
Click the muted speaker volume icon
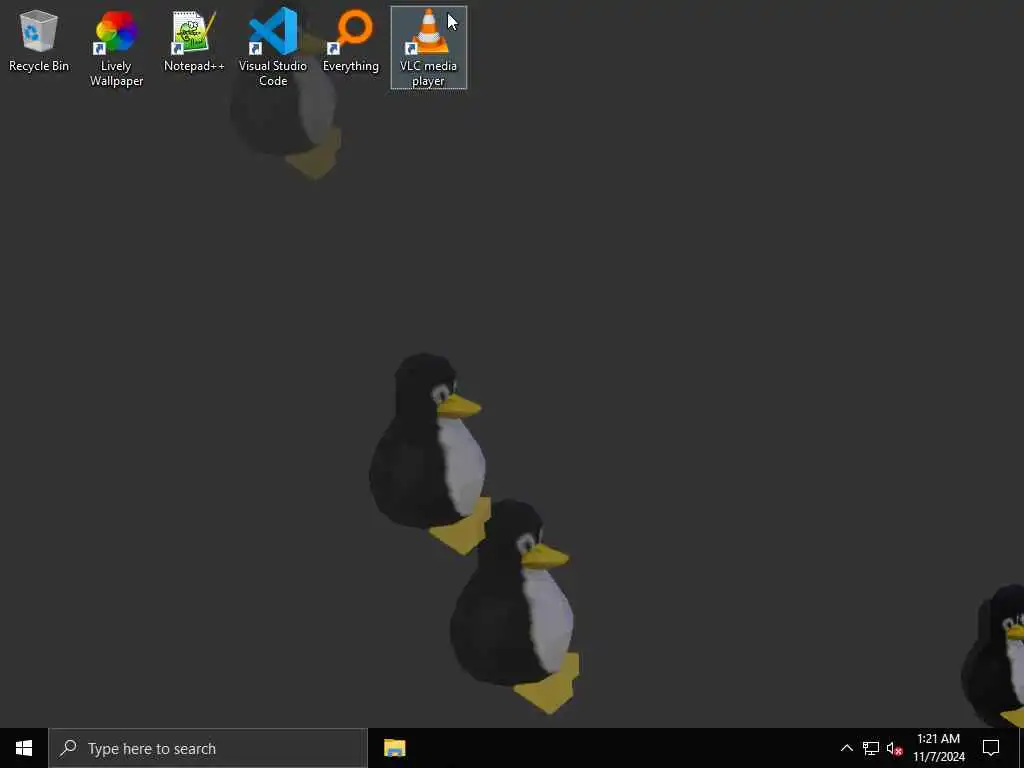[x=895, y=748]
